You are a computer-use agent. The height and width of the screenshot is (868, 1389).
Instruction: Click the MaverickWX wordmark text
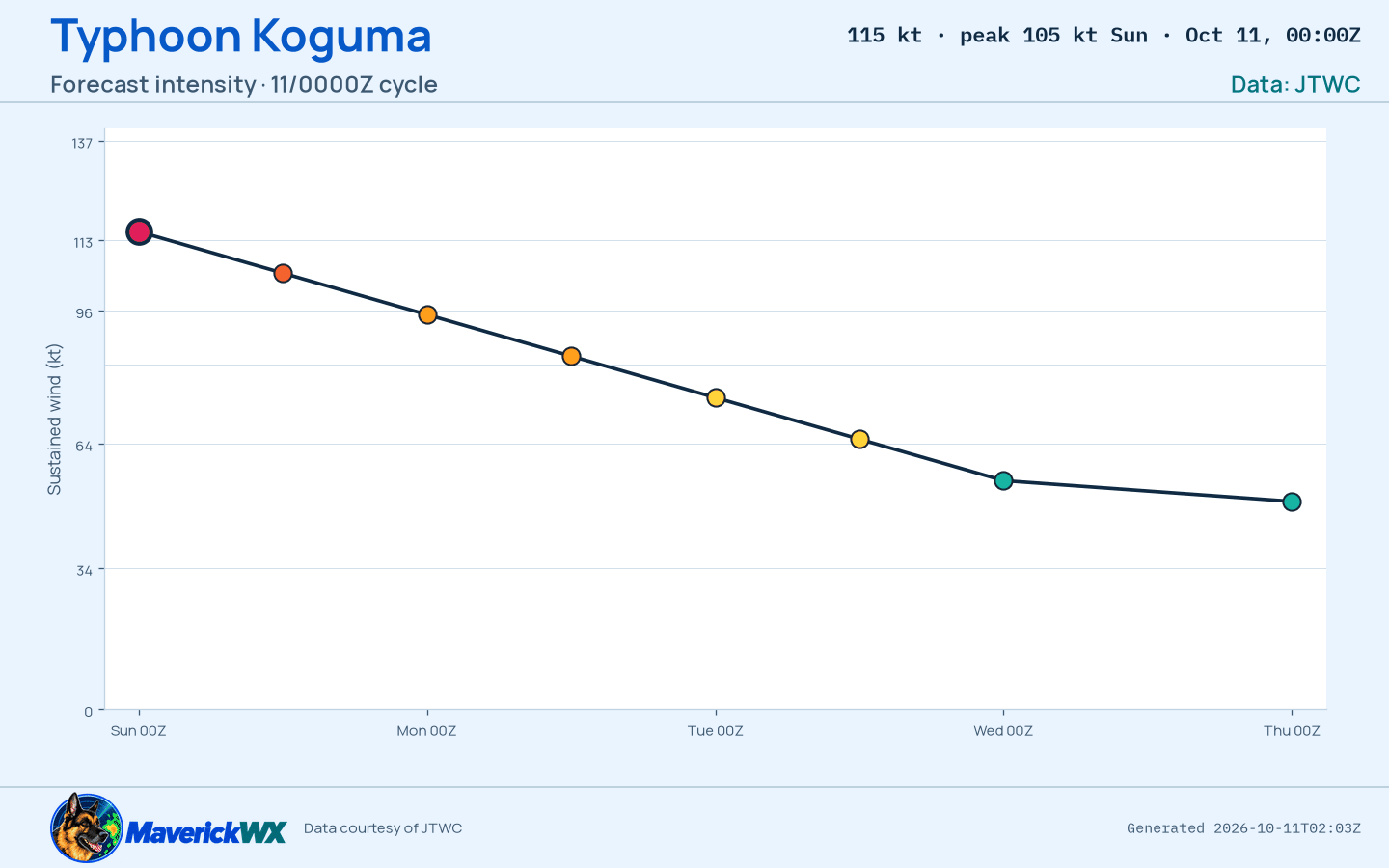(x=206, y=831)
